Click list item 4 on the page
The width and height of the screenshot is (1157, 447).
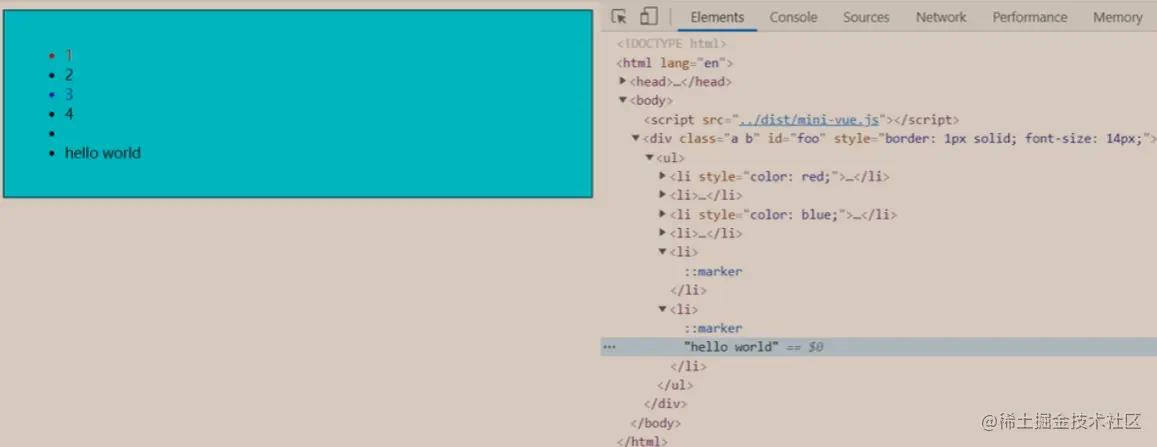tap(69, 114)
